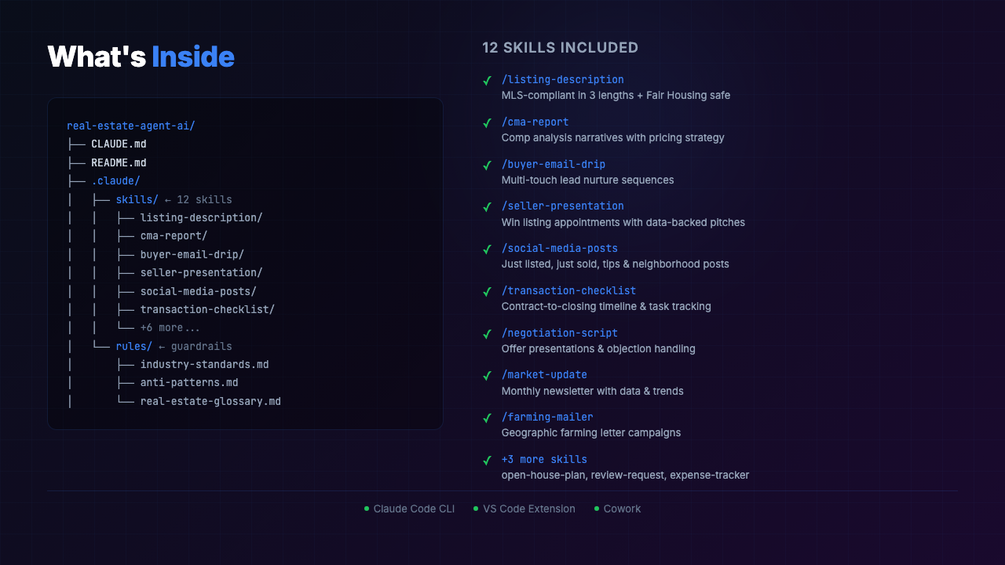Click the checkmark next to /market-update
The image size is (1005, 565).
point(487,375)
